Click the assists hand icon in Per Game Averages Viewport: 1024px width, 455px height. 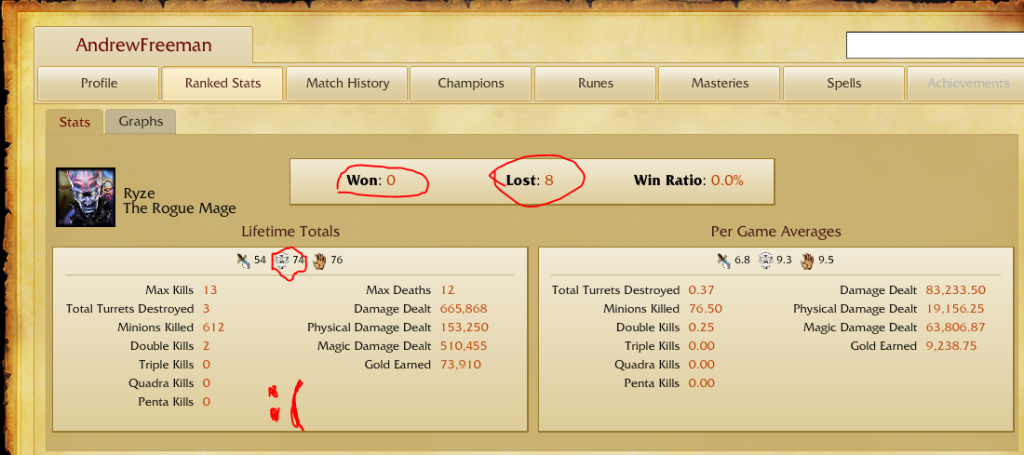(808, 260)
